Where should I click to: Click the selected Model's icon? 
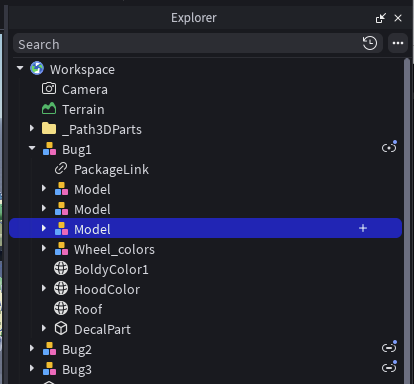coord(61,229)
